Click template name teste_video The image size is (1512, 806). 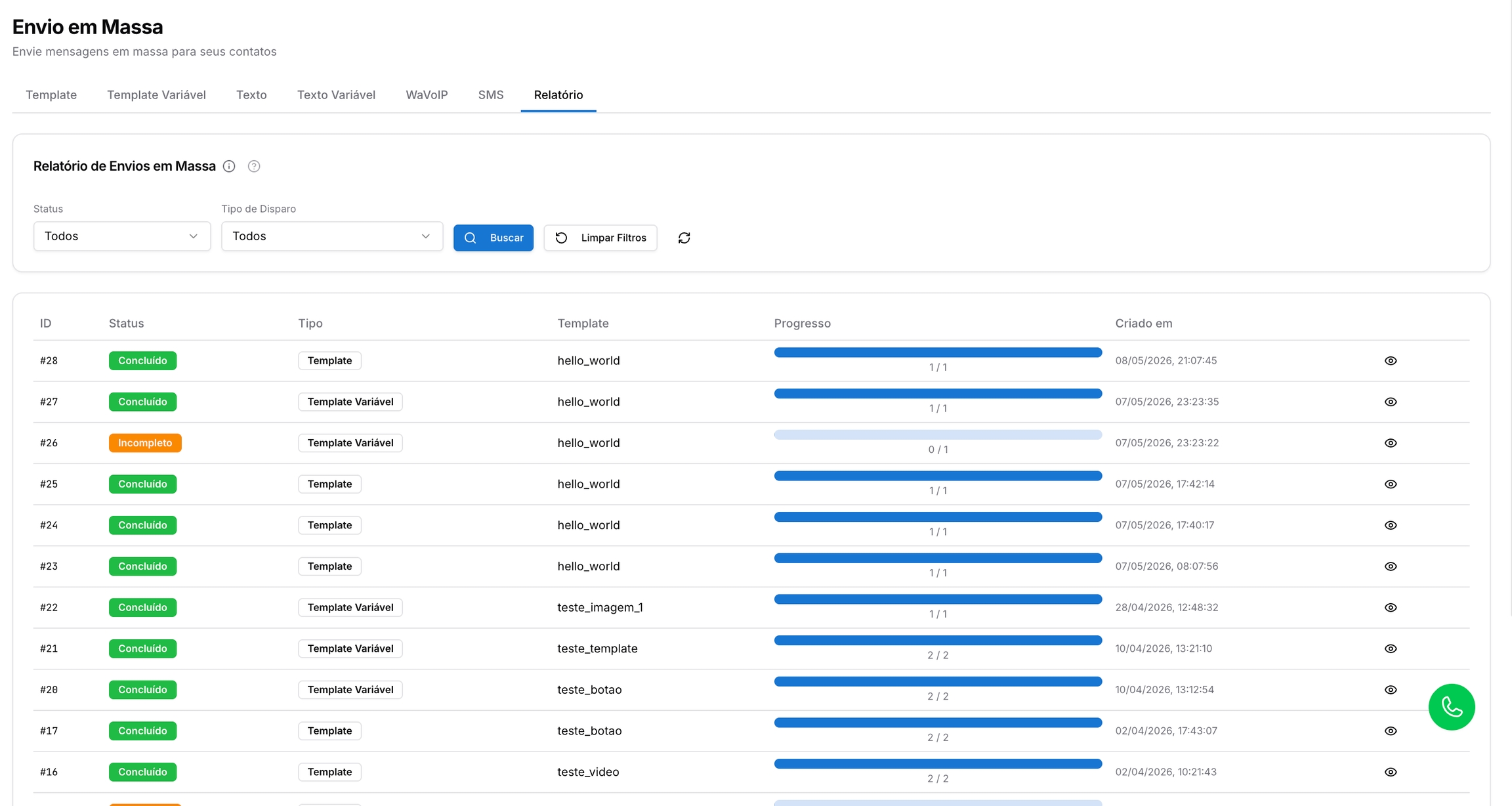[x=588, y=772]
